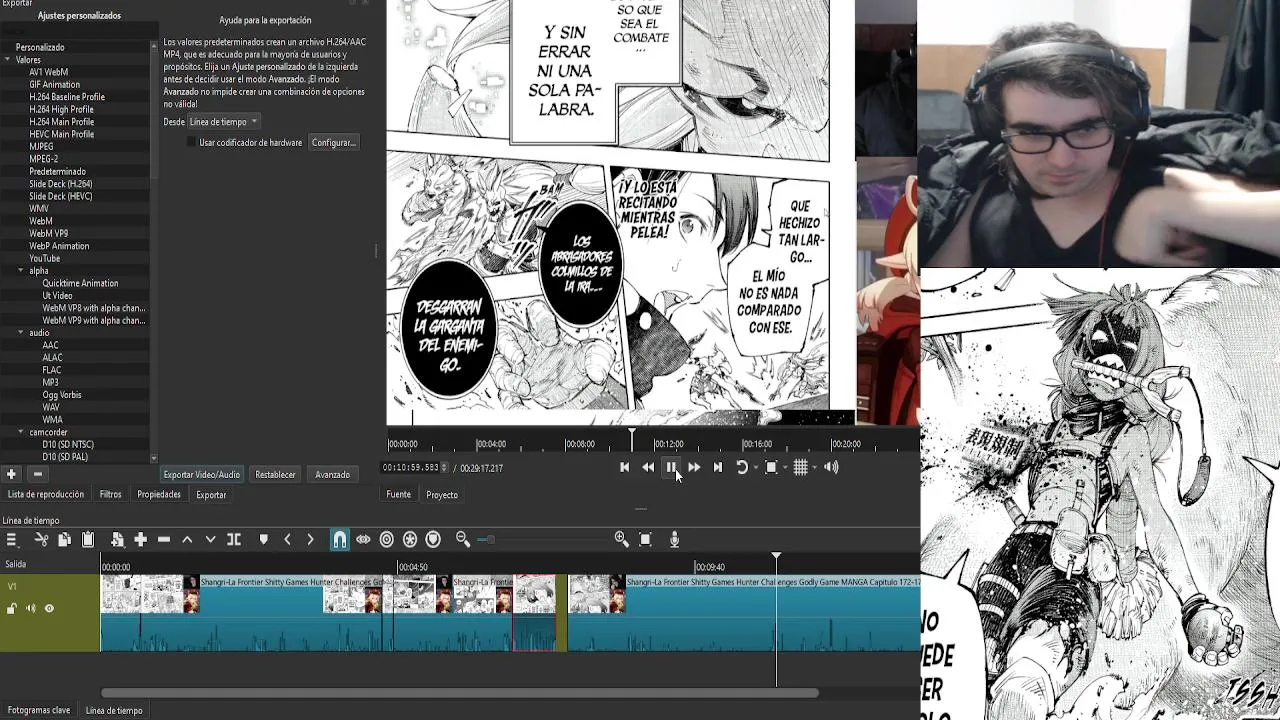
Task: Click the record audio microphone icon
Action: click(674, 540)
